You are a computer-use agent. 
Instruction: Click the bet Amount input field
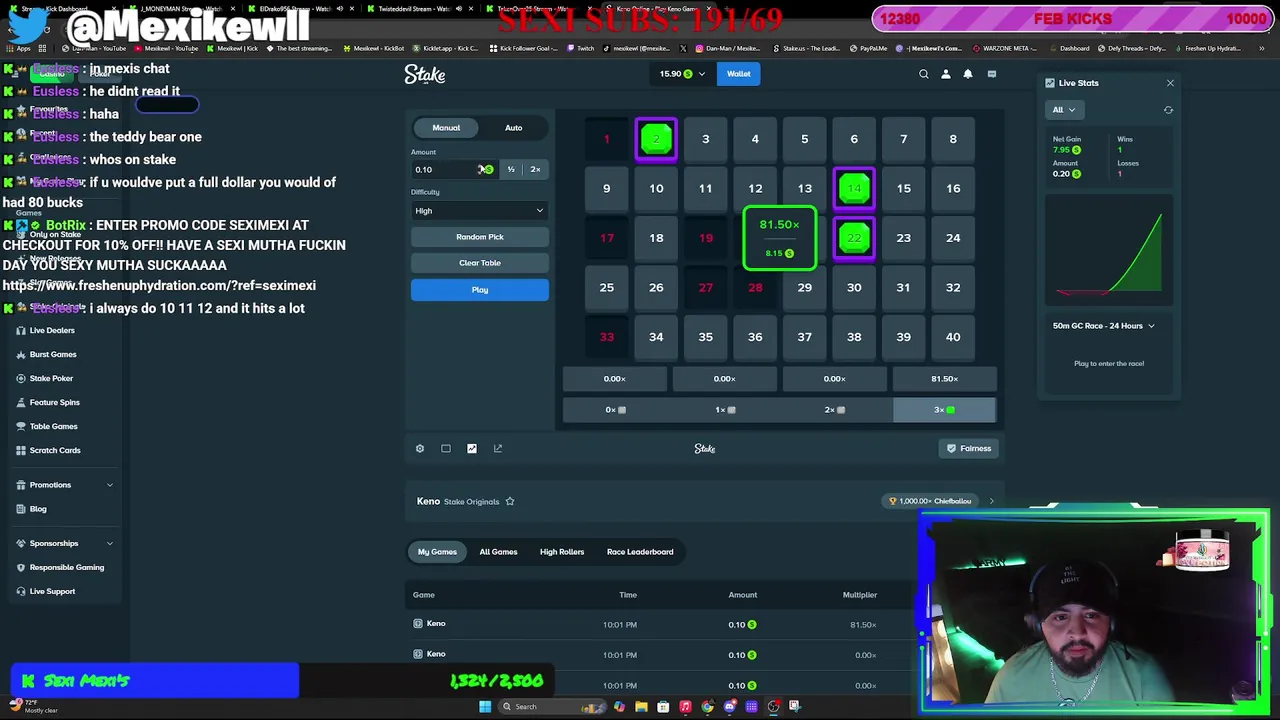[x=454, y=170]
